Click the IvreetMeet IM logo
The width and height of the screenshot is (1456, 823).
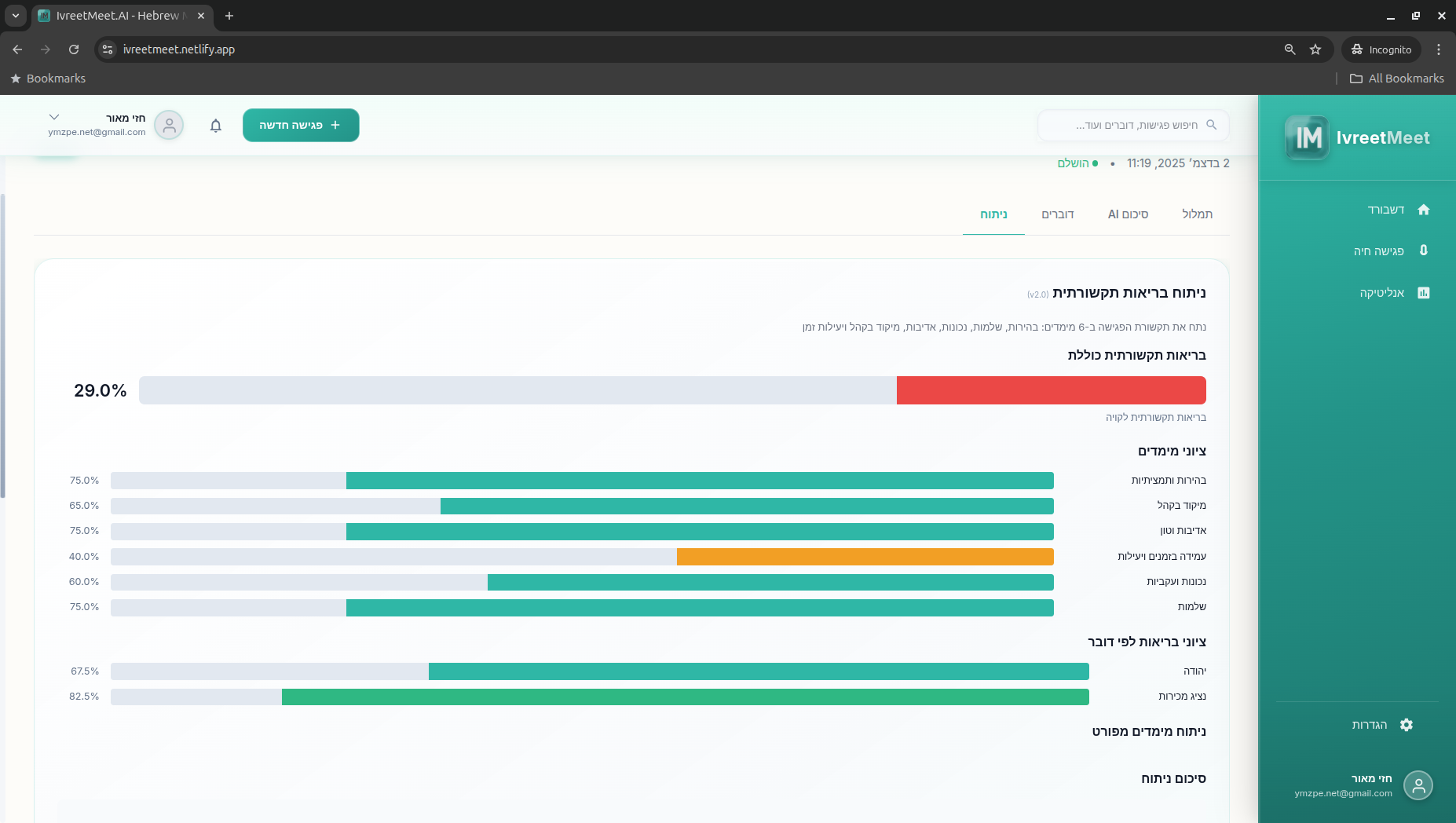[x=1307, y=138]
